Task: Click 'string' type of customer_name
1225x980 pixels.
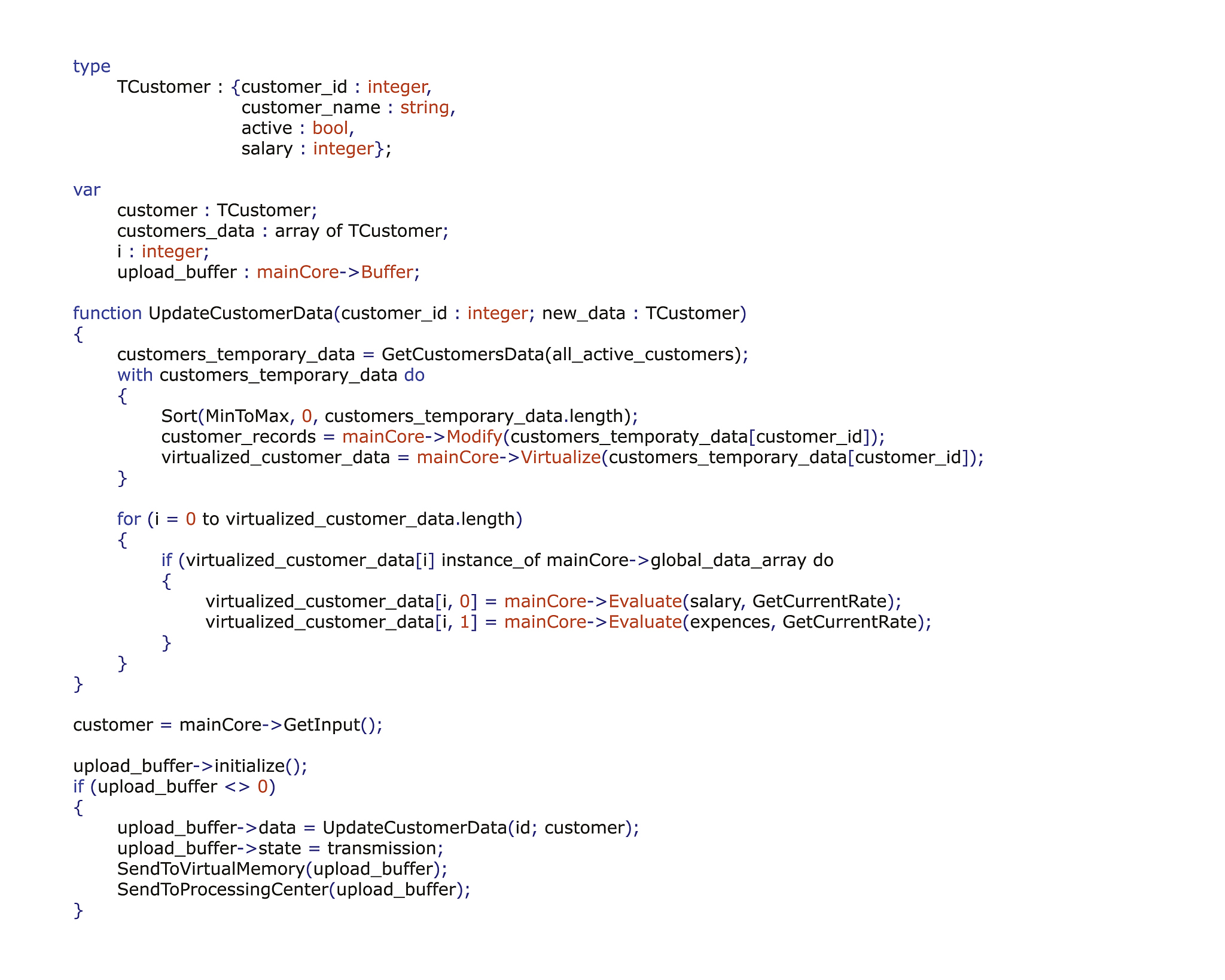Action: [x=424, y=108]
